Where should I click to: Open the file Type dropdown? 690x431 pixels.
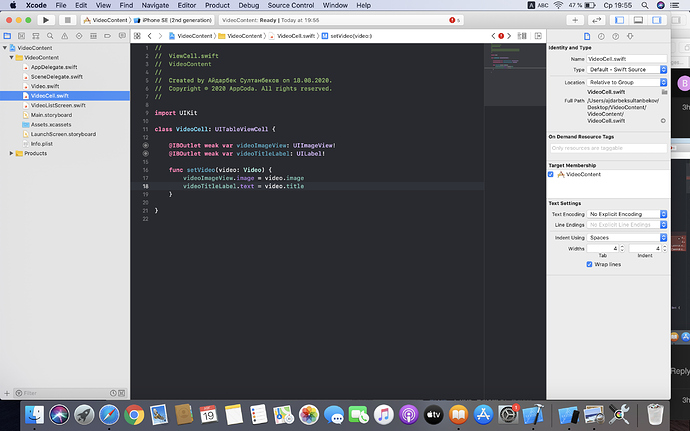[x=627, y=70]
